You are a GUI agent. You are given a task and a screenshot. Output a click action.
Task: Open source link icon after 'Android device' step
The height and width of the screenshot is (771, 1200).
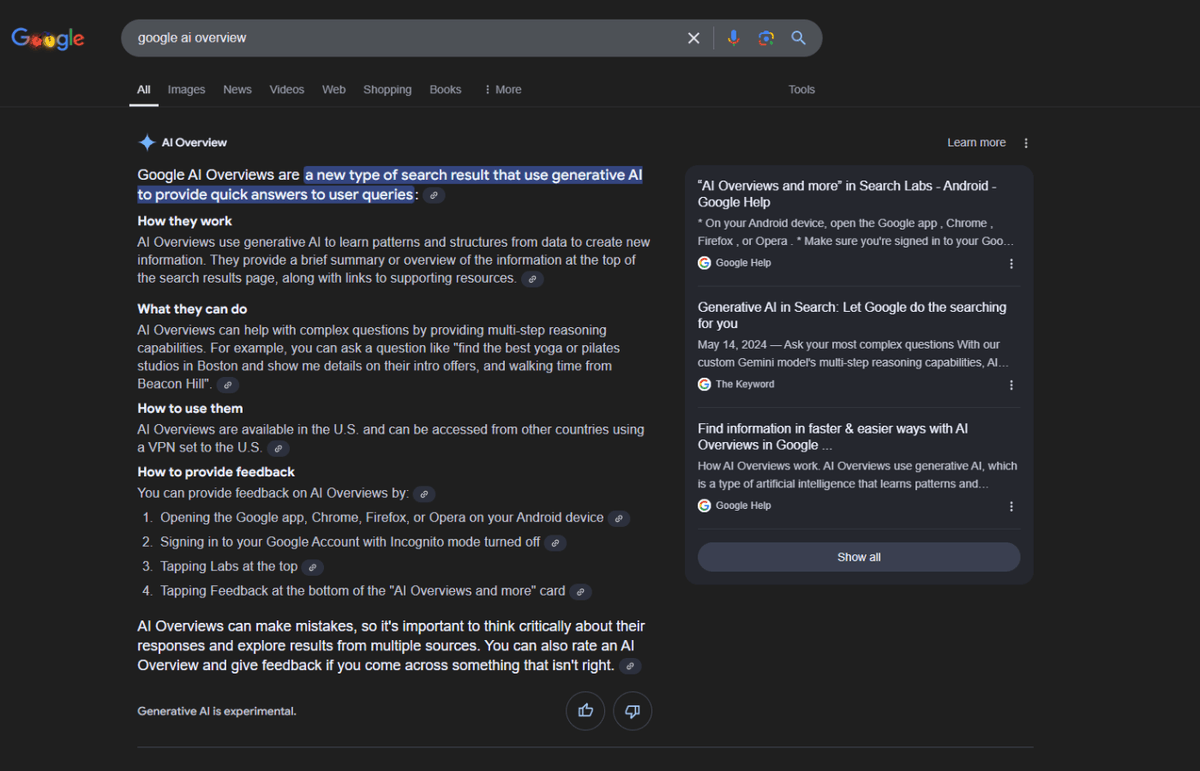619,519
